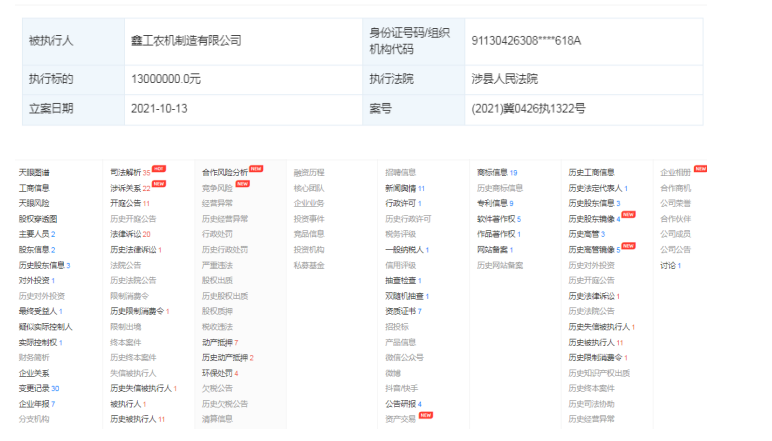Open 清算信息 section
Image resolution: width=772 pixels, height=441 pixels.
point(217,419)
